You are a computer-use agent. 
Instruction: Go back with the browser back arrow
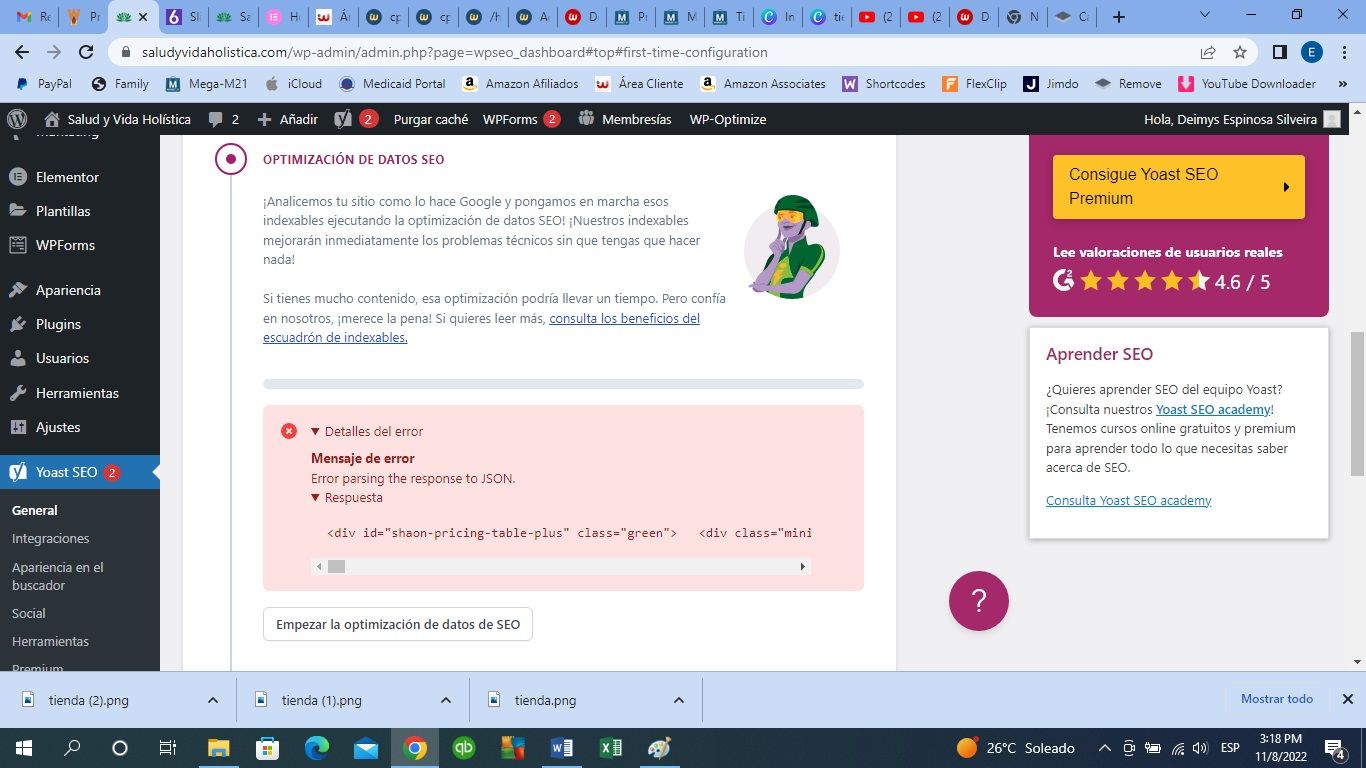(22, 52)
